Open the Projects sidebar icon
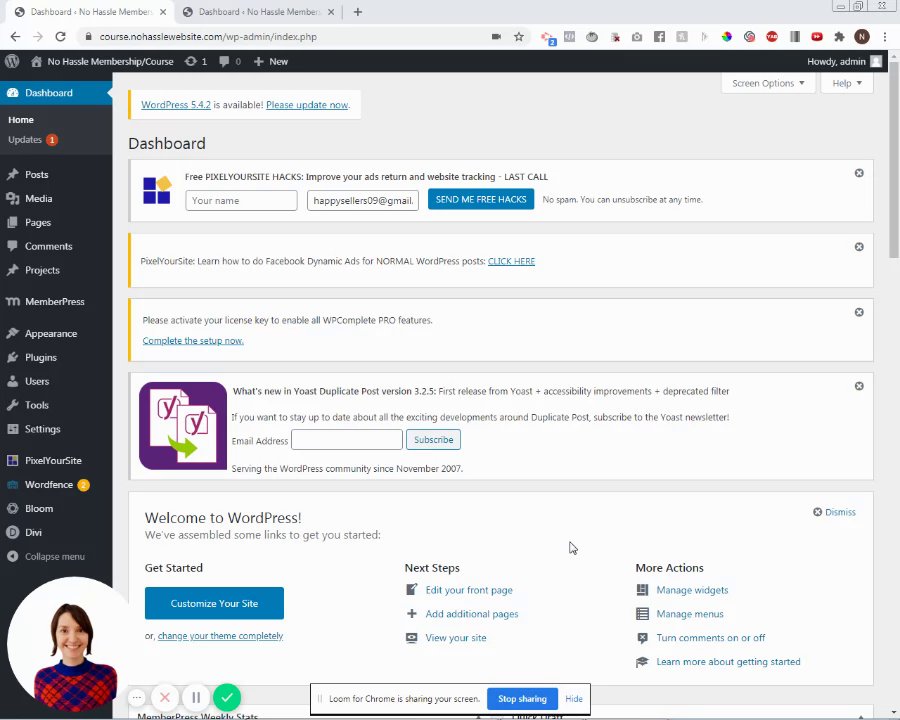Viewport: 900px width, 720px height. (x=13, y=270)
